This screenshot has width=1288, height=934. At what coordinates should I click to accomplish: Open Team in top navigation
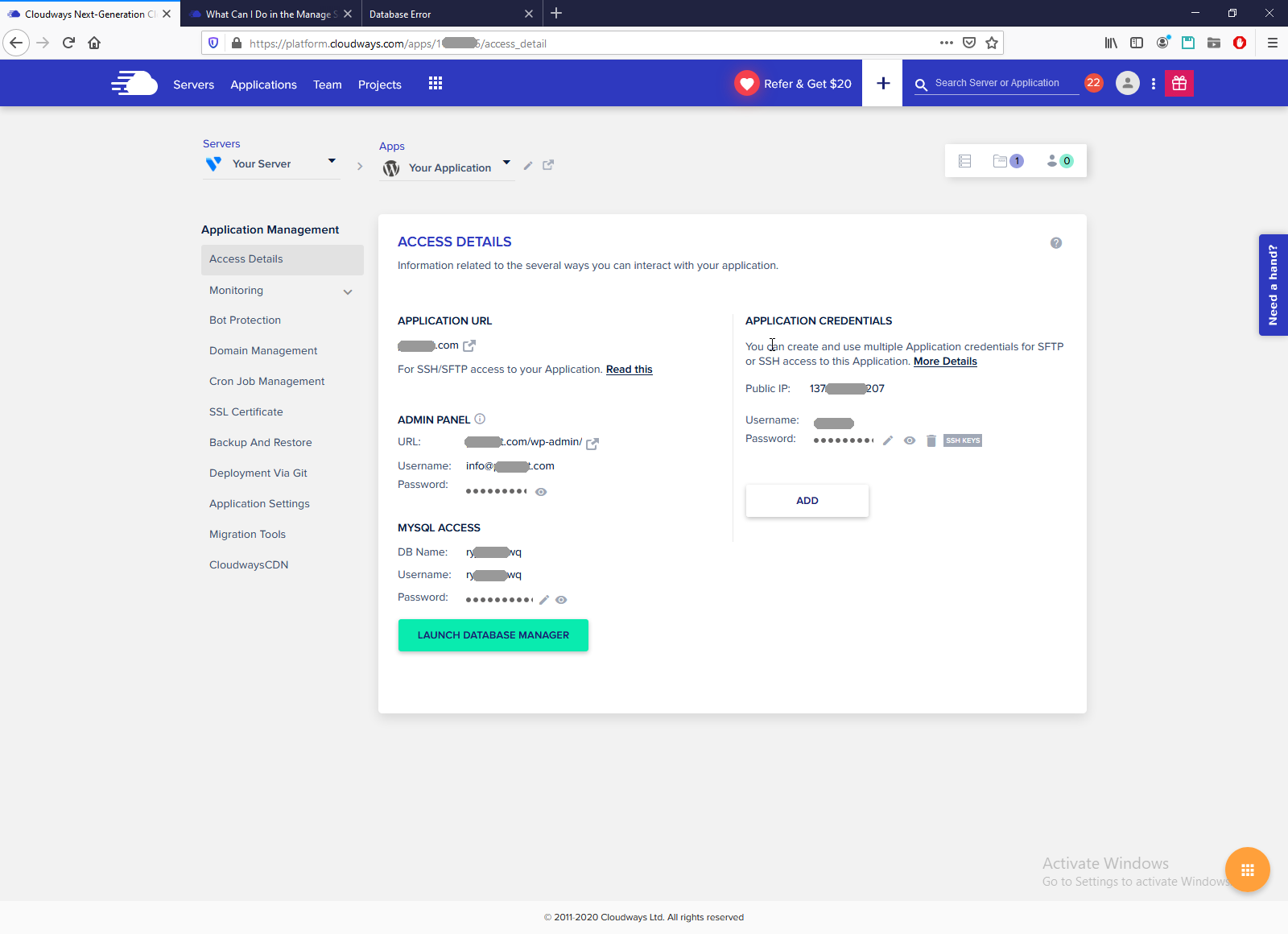327,85
